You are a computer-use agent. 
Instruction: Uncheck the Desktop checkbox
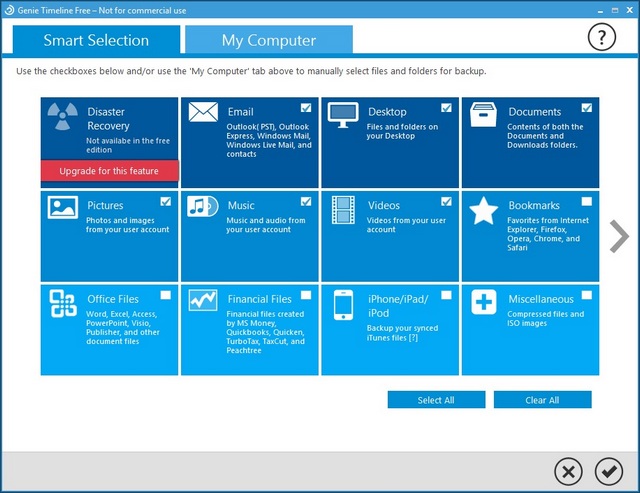446,108
